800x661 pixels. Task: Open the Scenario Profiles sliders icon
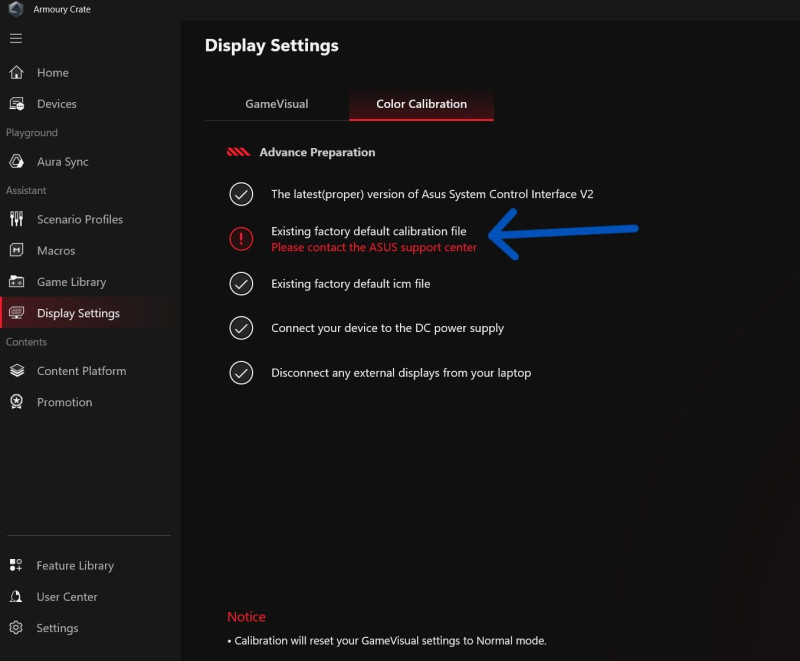point(16,219)
